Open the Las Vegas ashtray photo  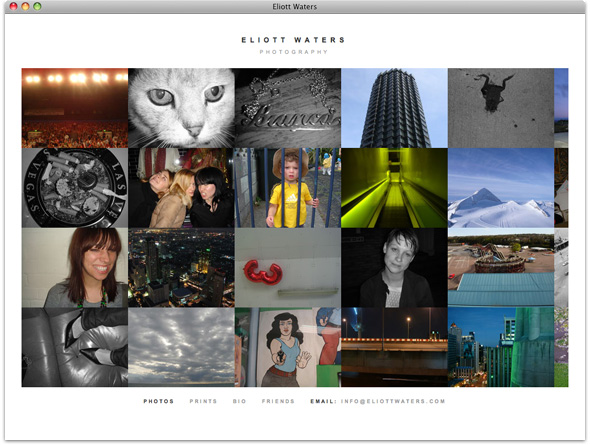(75, 188)
